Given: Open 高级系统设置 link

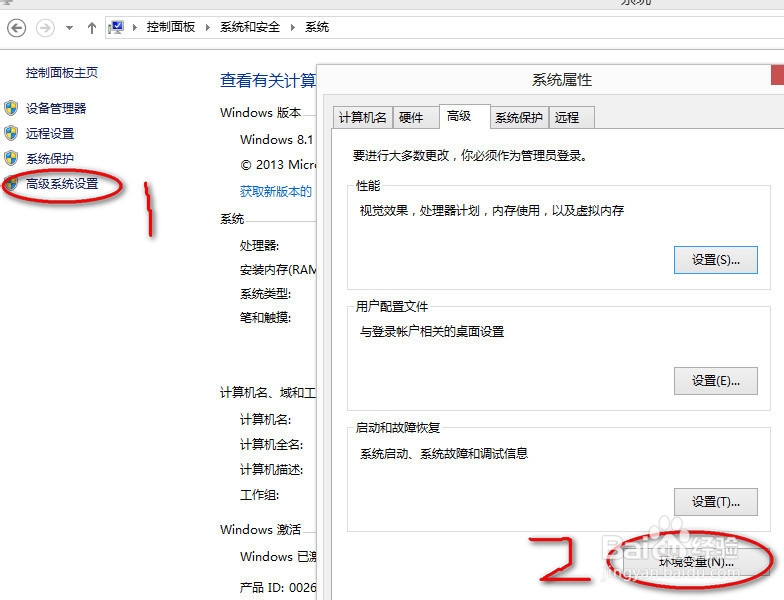Looking at the screenshot, I should [x=62, y=184].
